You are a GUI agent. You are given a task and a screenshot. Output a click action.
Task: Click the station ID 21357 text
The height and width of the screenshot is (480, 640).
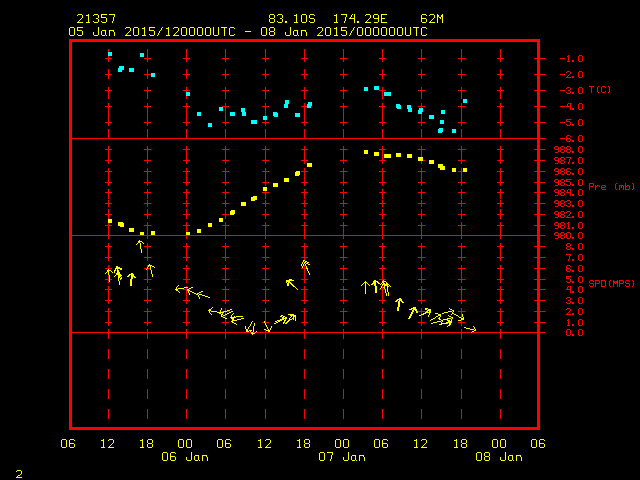point(96,19)
